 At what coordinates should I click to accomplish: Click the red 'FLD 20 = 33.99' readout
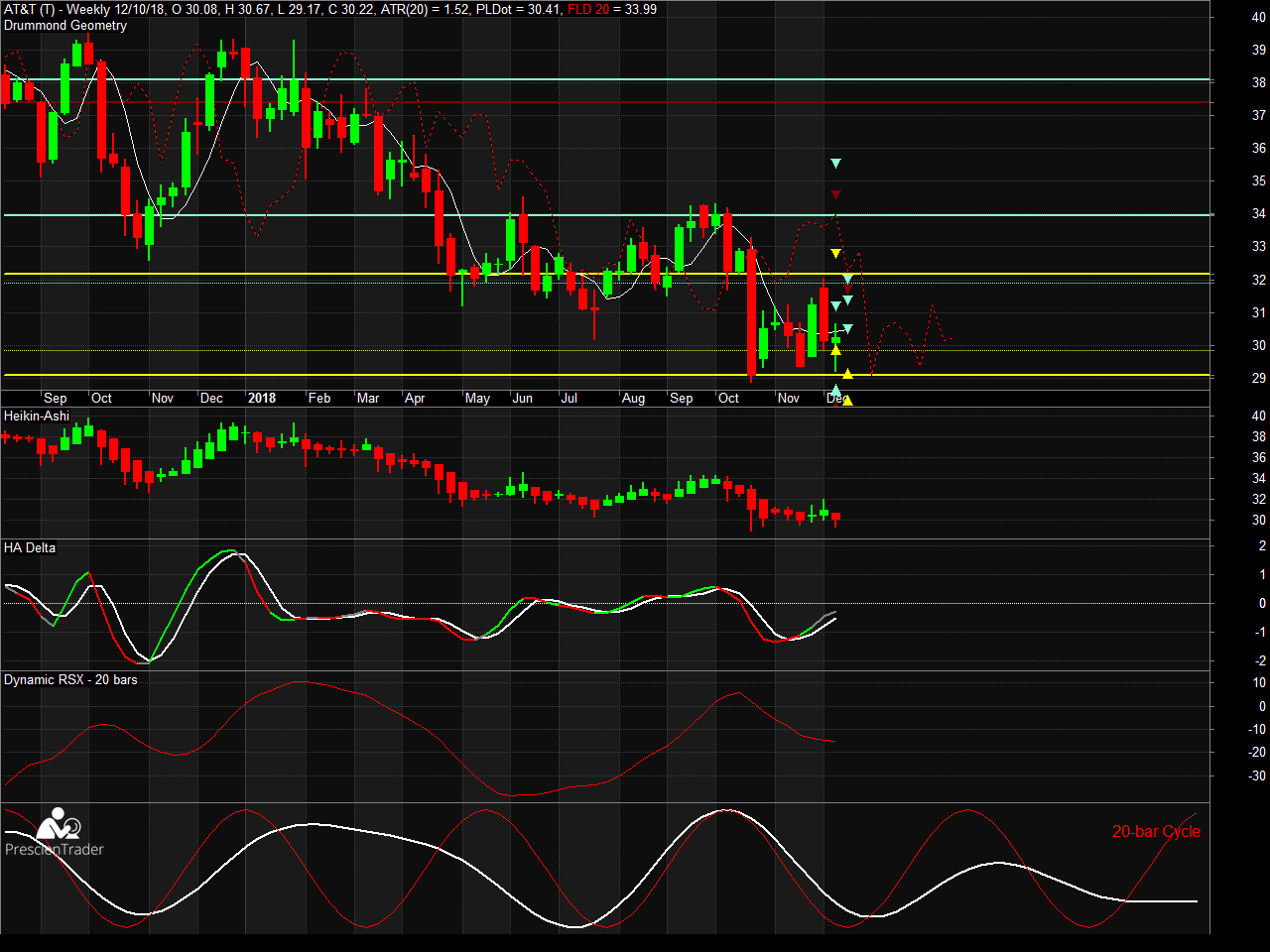click(612, 9)
